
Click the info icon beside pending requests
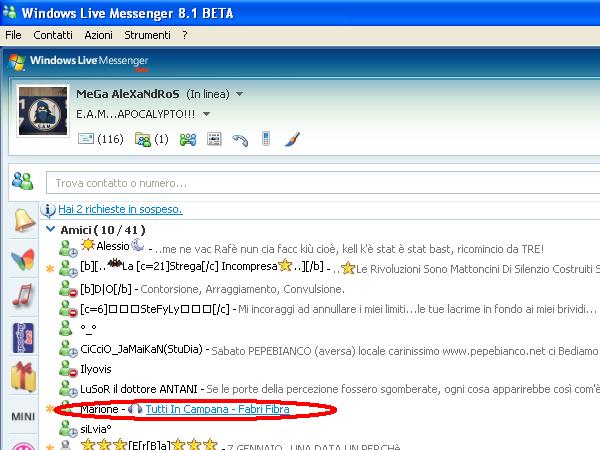[x=48, y=210]
